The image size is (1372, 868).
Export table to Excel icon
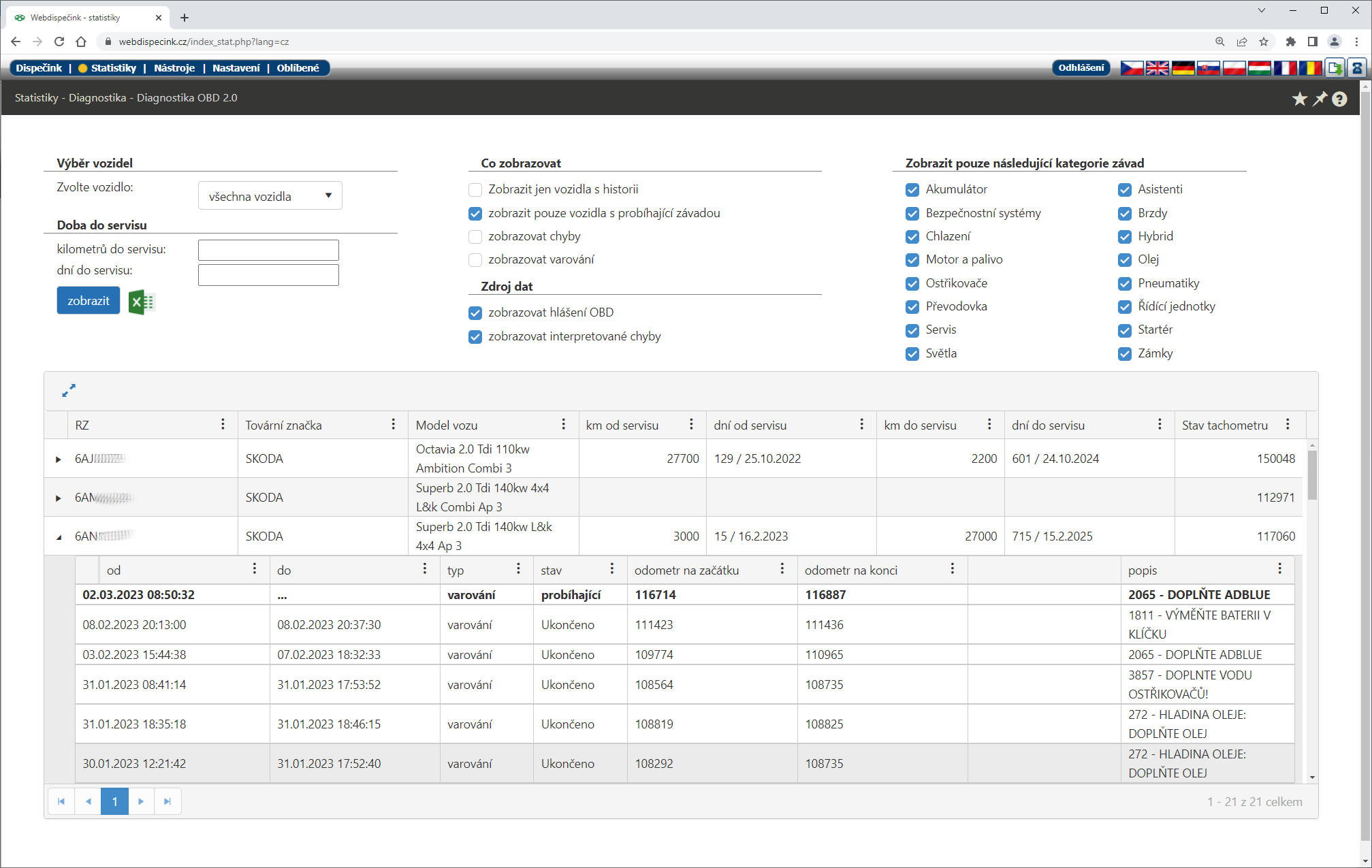[142, 302]
